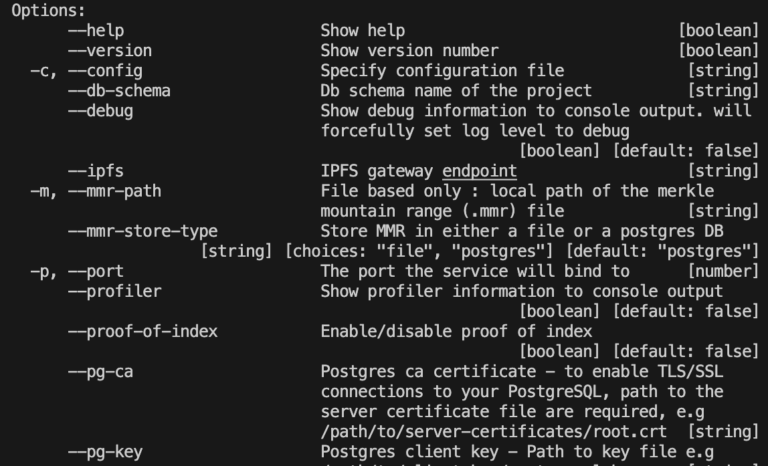Click "[boolean]" type beside Show version number
The height and width of the screenshot is (466, 768).
pos(719,50)
